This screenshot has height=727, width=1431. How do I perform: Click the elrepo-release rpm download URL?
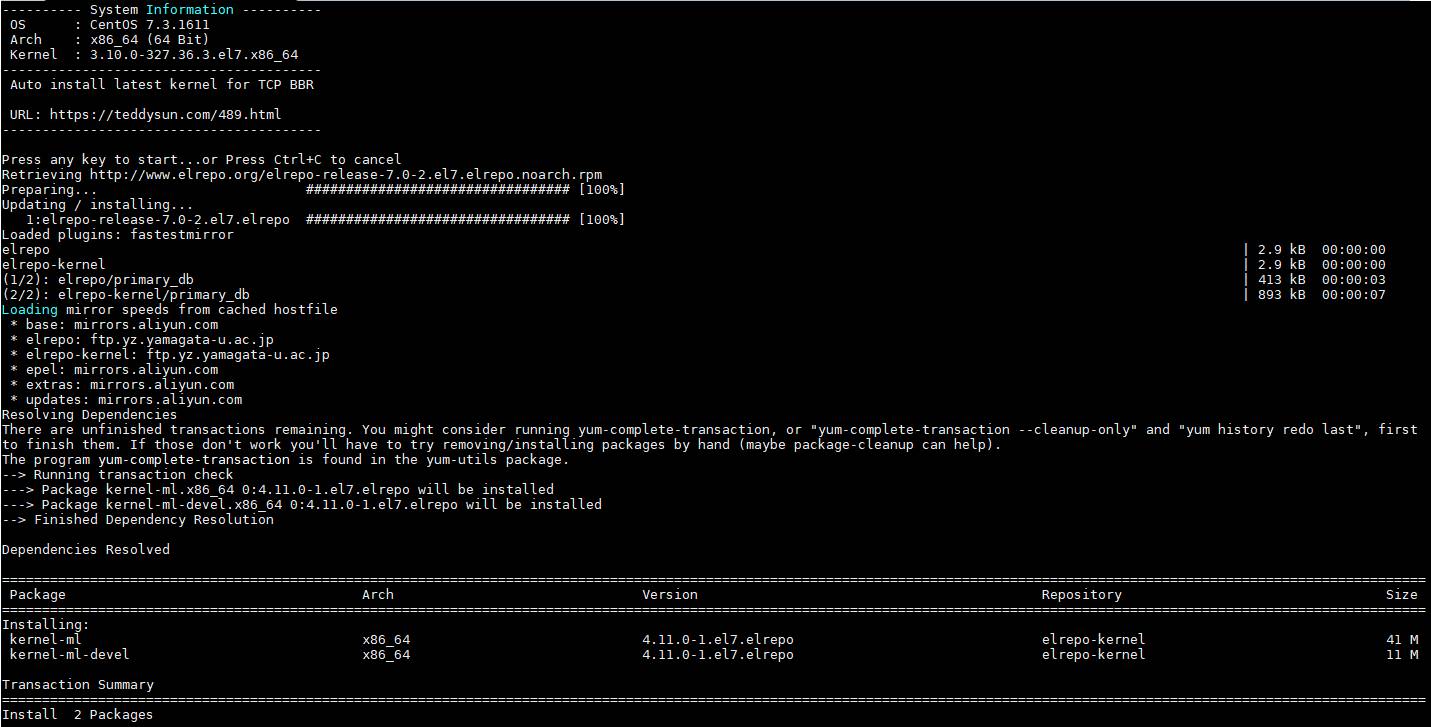(346, 175)
